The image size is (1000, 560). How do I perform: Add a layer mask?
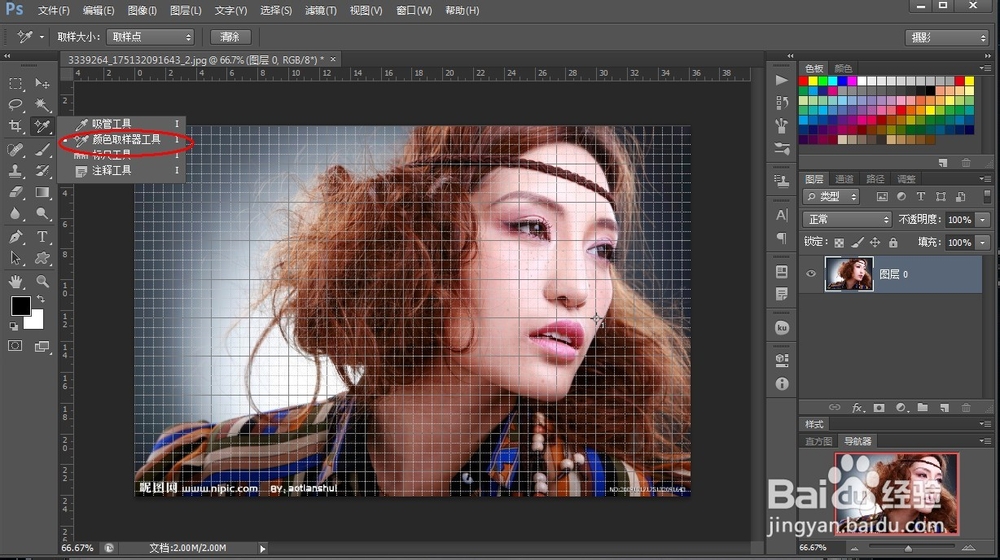tap(879, 408)
